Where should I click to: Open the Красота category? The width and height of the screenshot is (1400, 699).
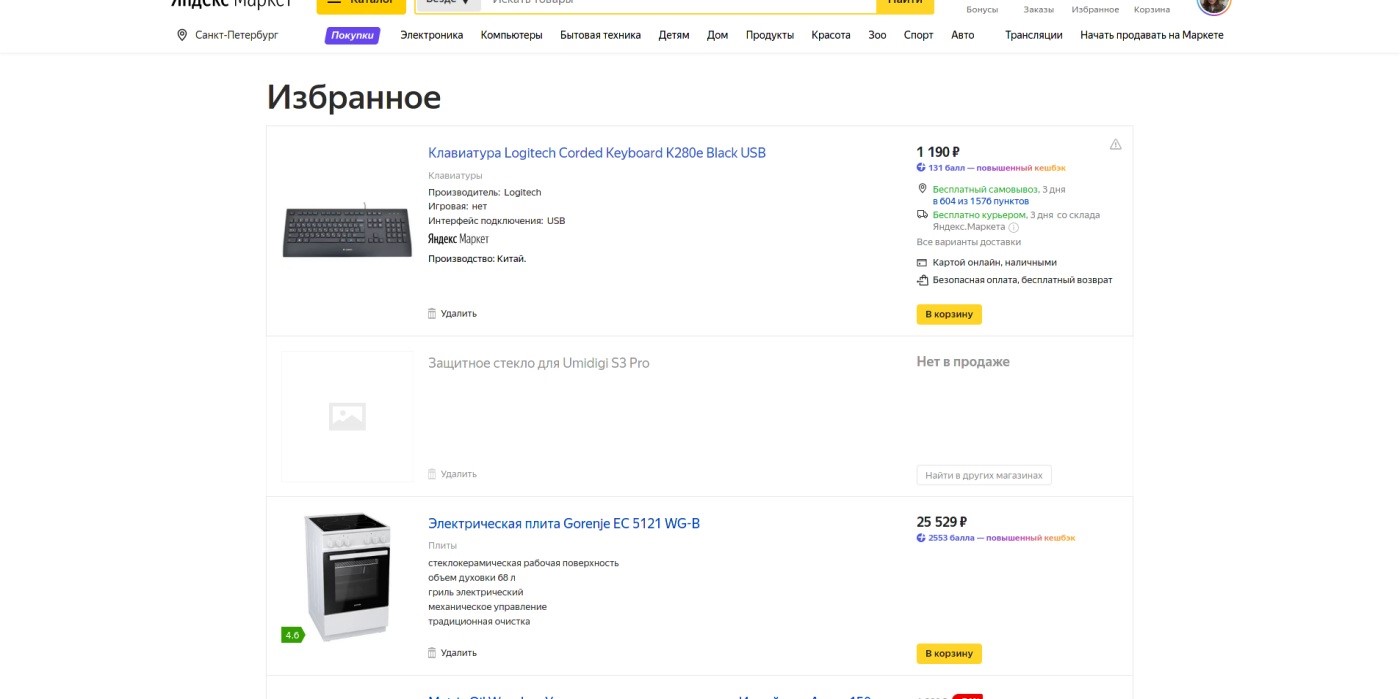click(x=831, y=35)
